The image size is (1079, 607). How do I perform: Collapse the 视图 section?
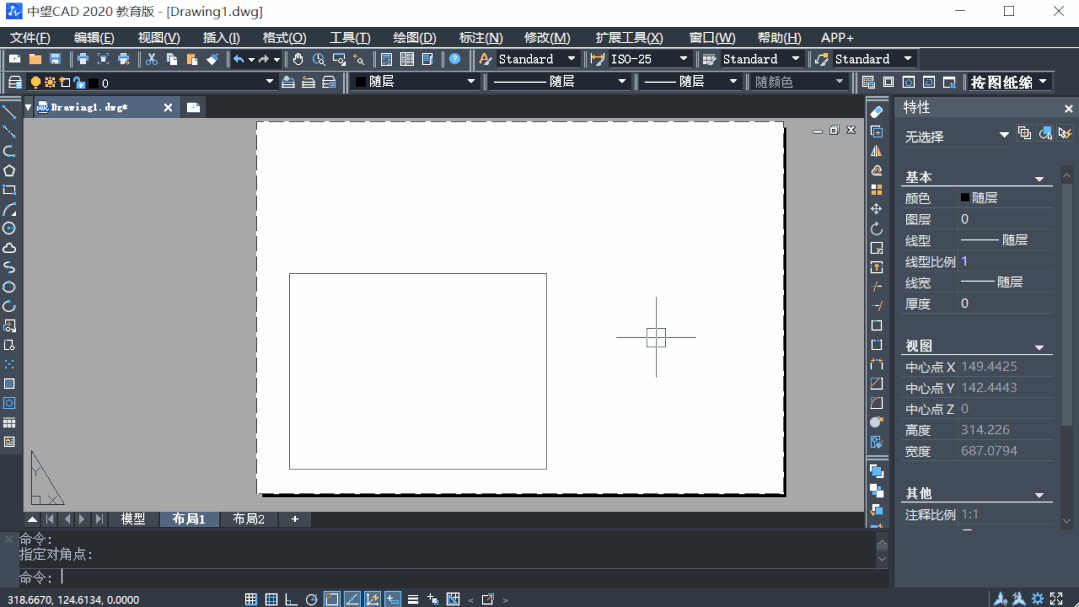tap(1039, 348)
